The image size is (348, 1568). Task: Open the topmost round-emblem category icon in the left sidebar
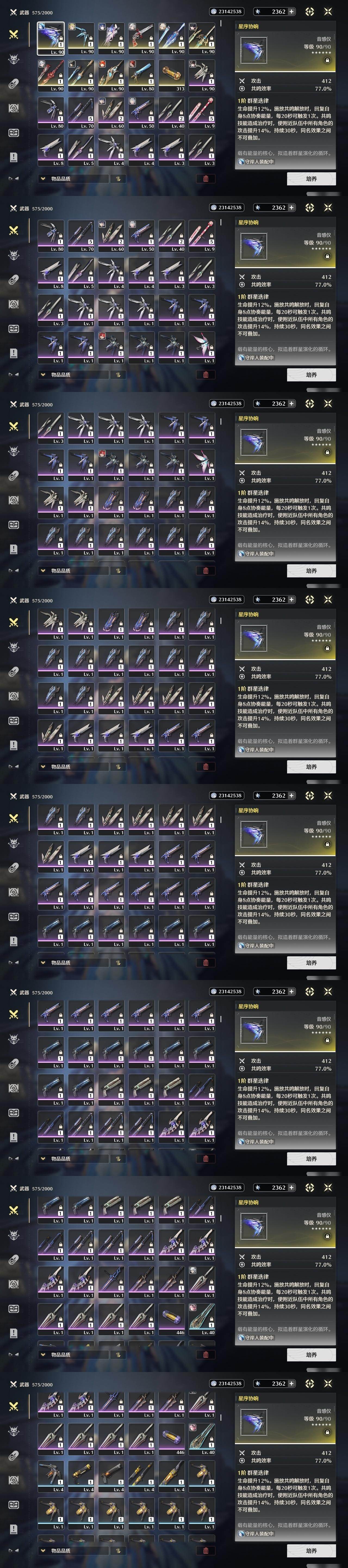coord(13,108)
